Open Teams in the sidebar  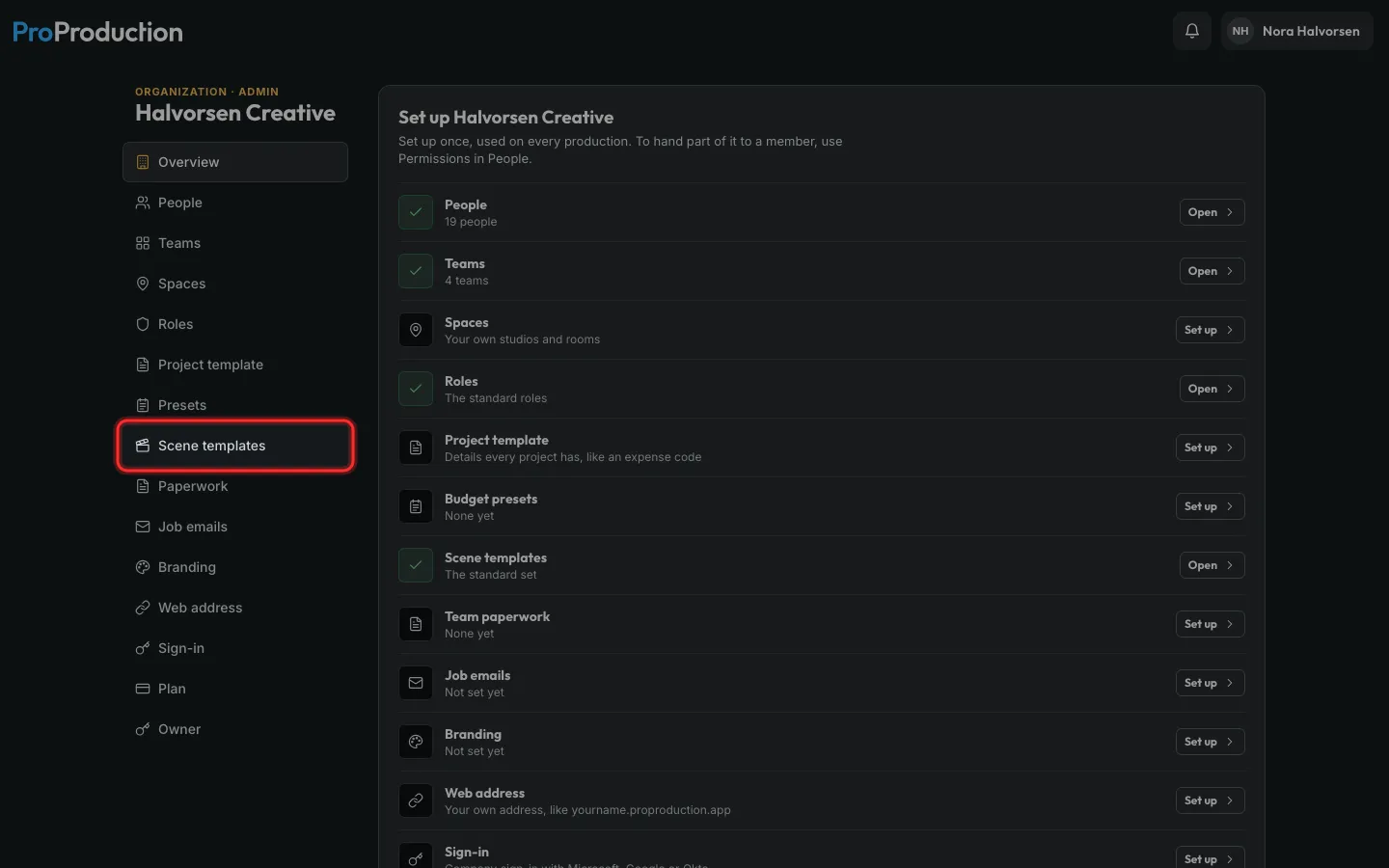[x=235, y=243]
